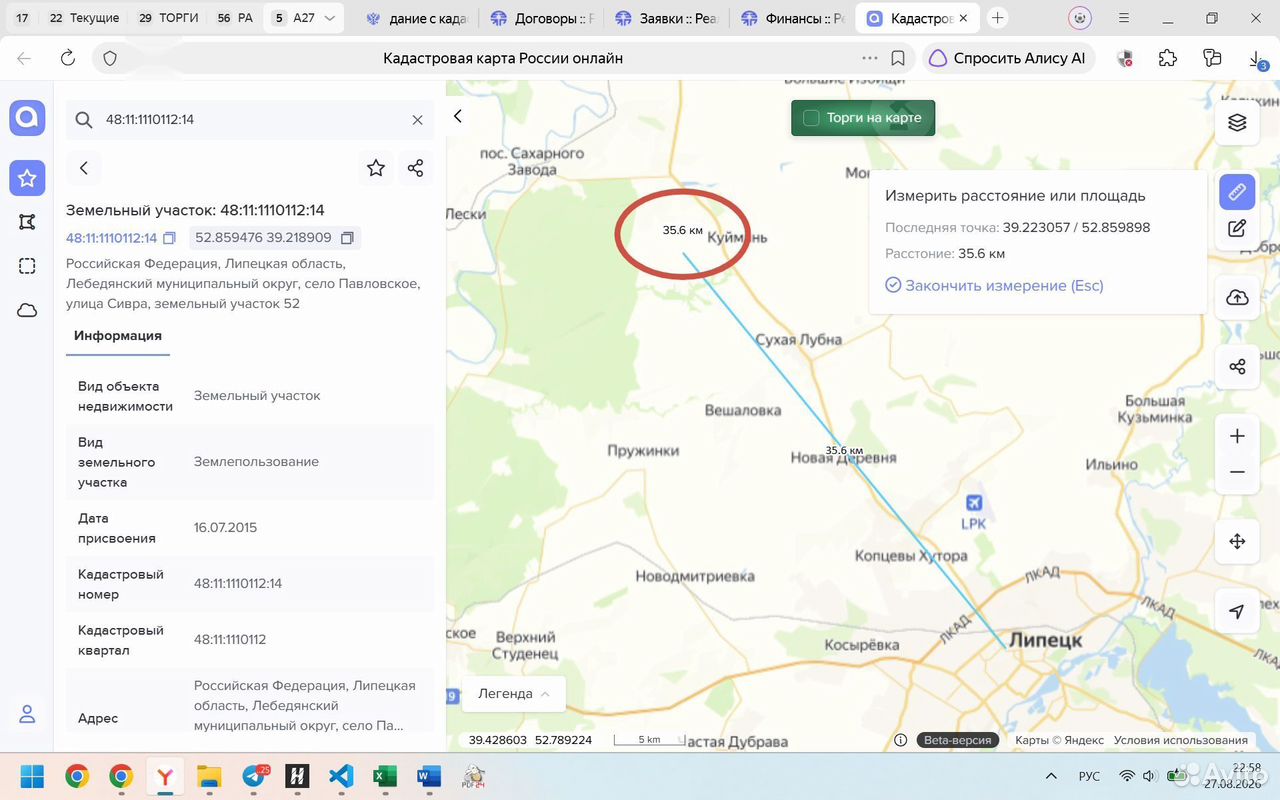Copy coordinates 52.859476 39.218909

347,238
